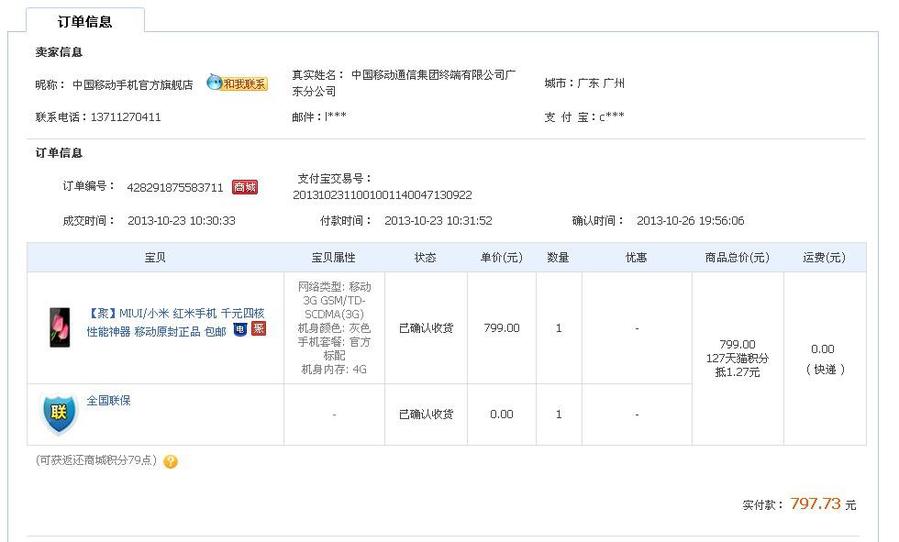Image resolution: width=899 pixels, height=542 pixels.
Task: Click seller nickname 中国移动手机官方旗舰店
Action: click(x=132, y=85)
